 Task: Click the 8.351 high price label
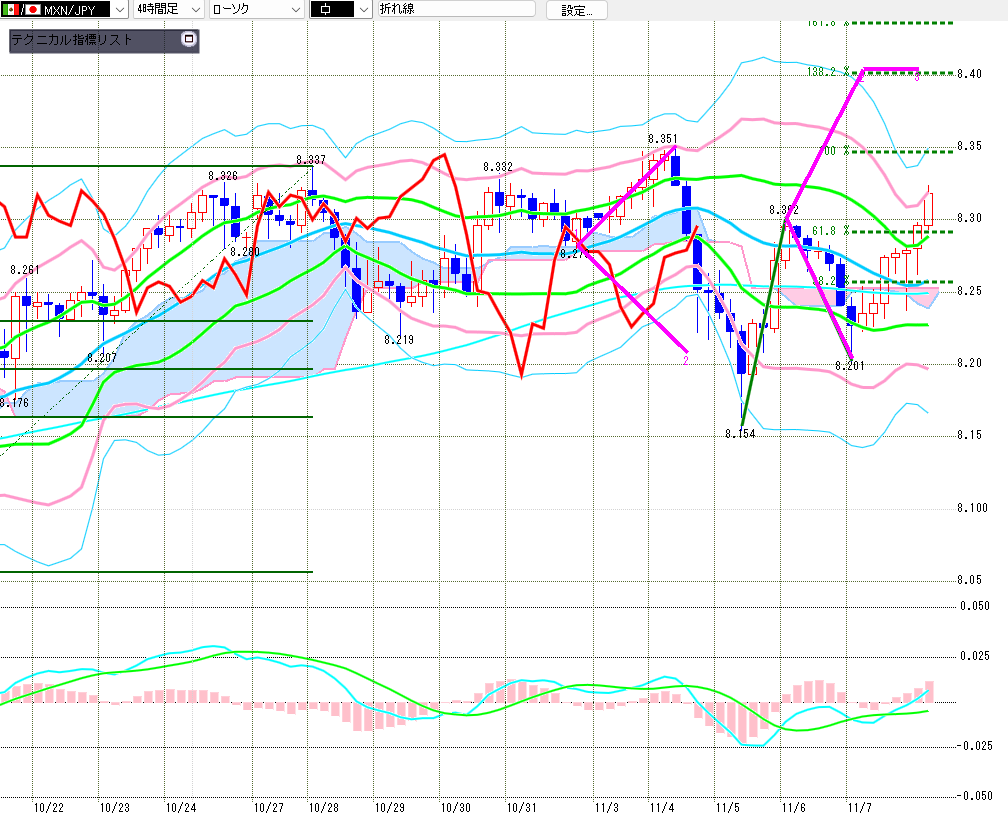click(x=663, y=139)
